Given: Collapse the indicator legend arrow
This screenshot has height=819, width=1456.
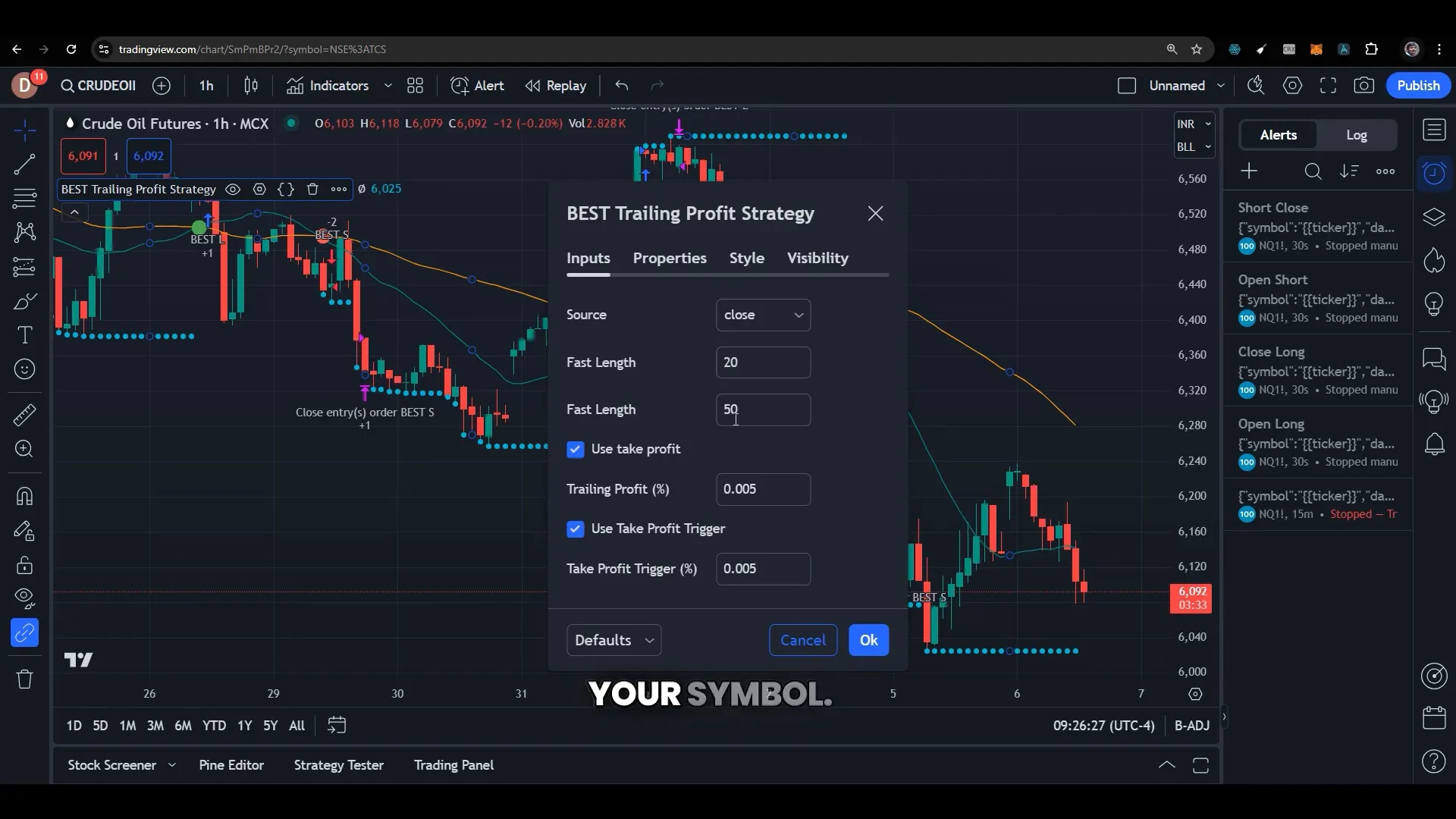Looking at the screenshot, I should coord(74,212).
